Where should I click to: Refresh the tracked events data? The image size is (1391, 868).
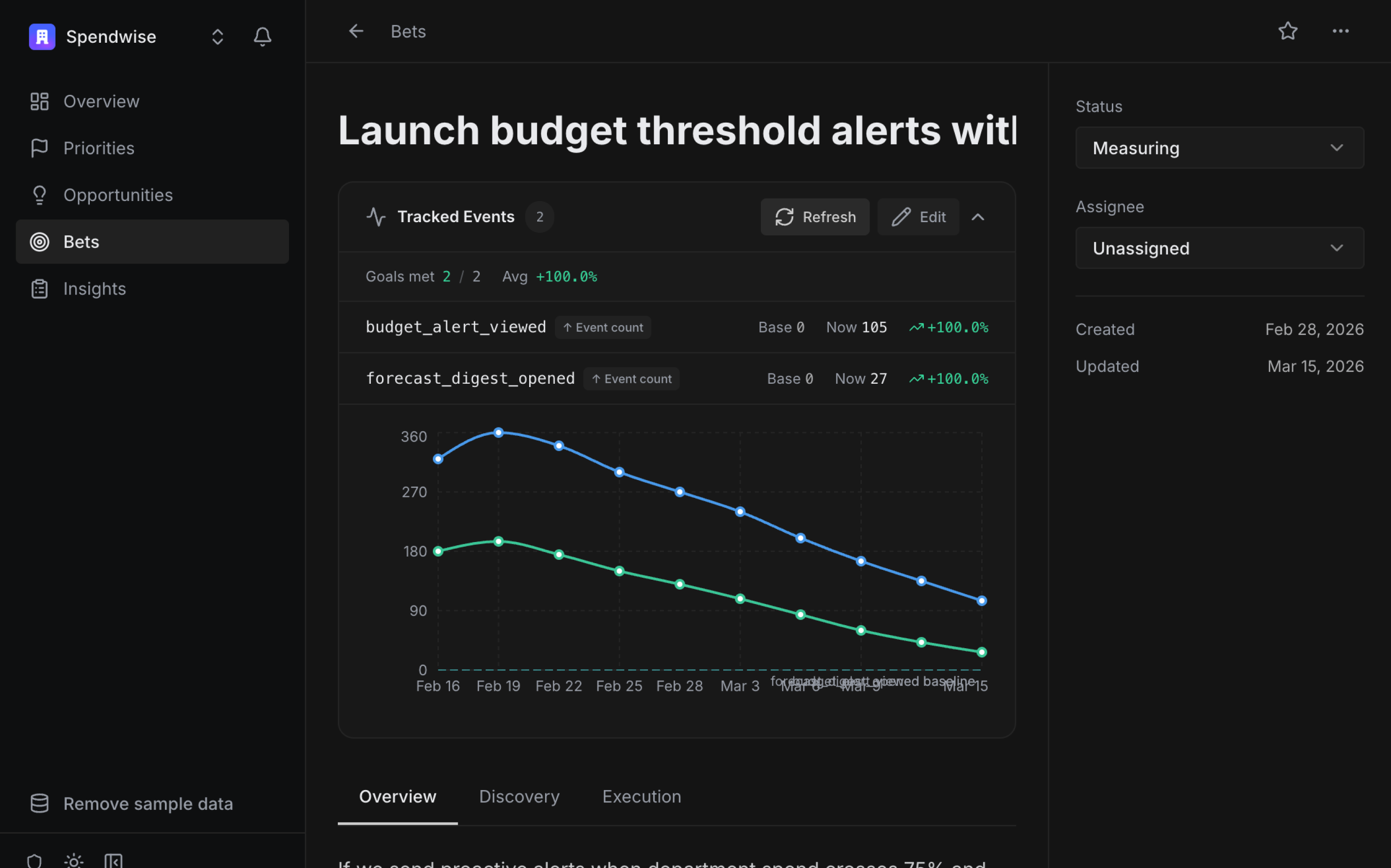click(x=814, y=217)
